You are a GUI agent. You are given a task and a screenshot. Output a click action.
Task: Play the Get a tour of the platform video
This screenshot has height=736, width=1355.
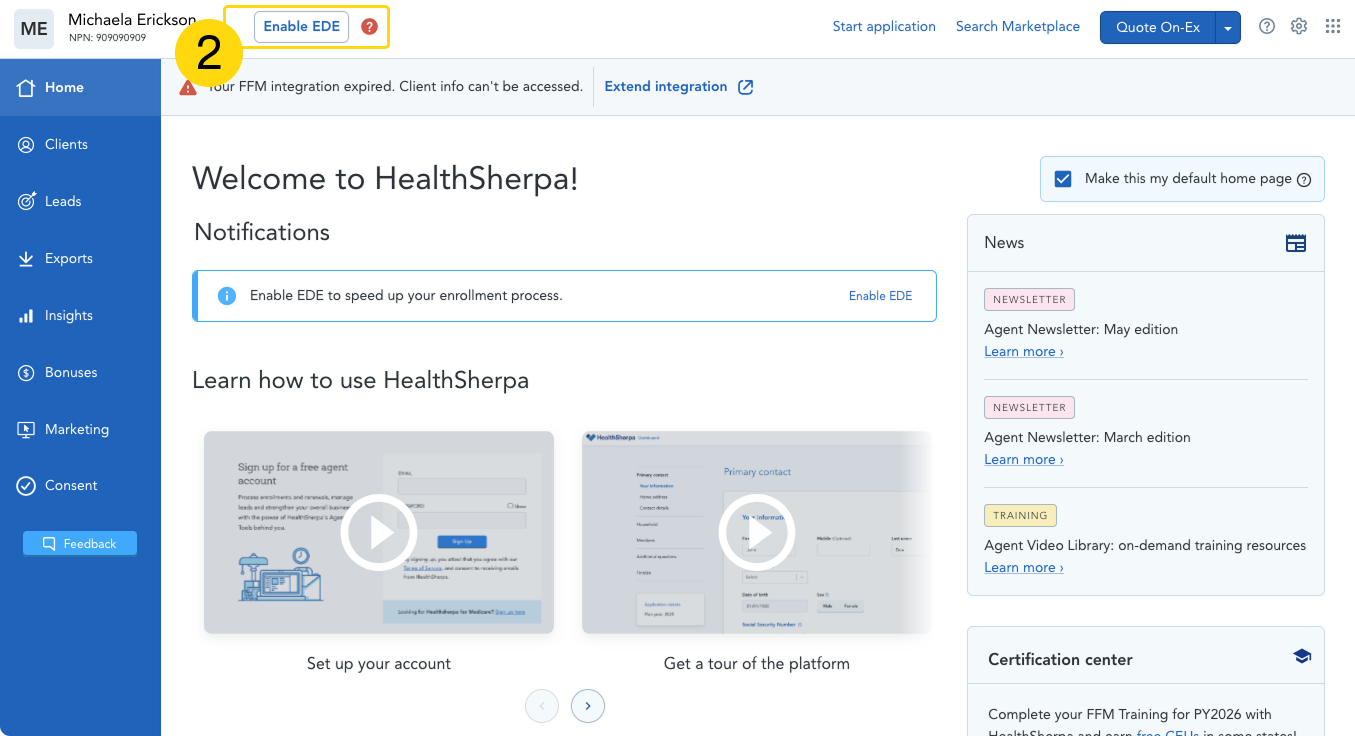(757, 533)
